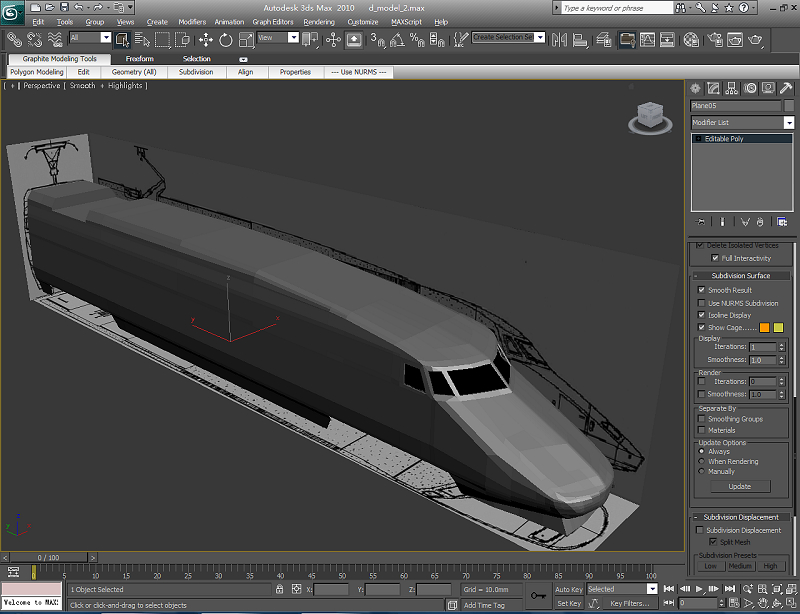Uncheck Isoline Display option
800x614 pixels.
pyautogui.click(x=702, y=315)
